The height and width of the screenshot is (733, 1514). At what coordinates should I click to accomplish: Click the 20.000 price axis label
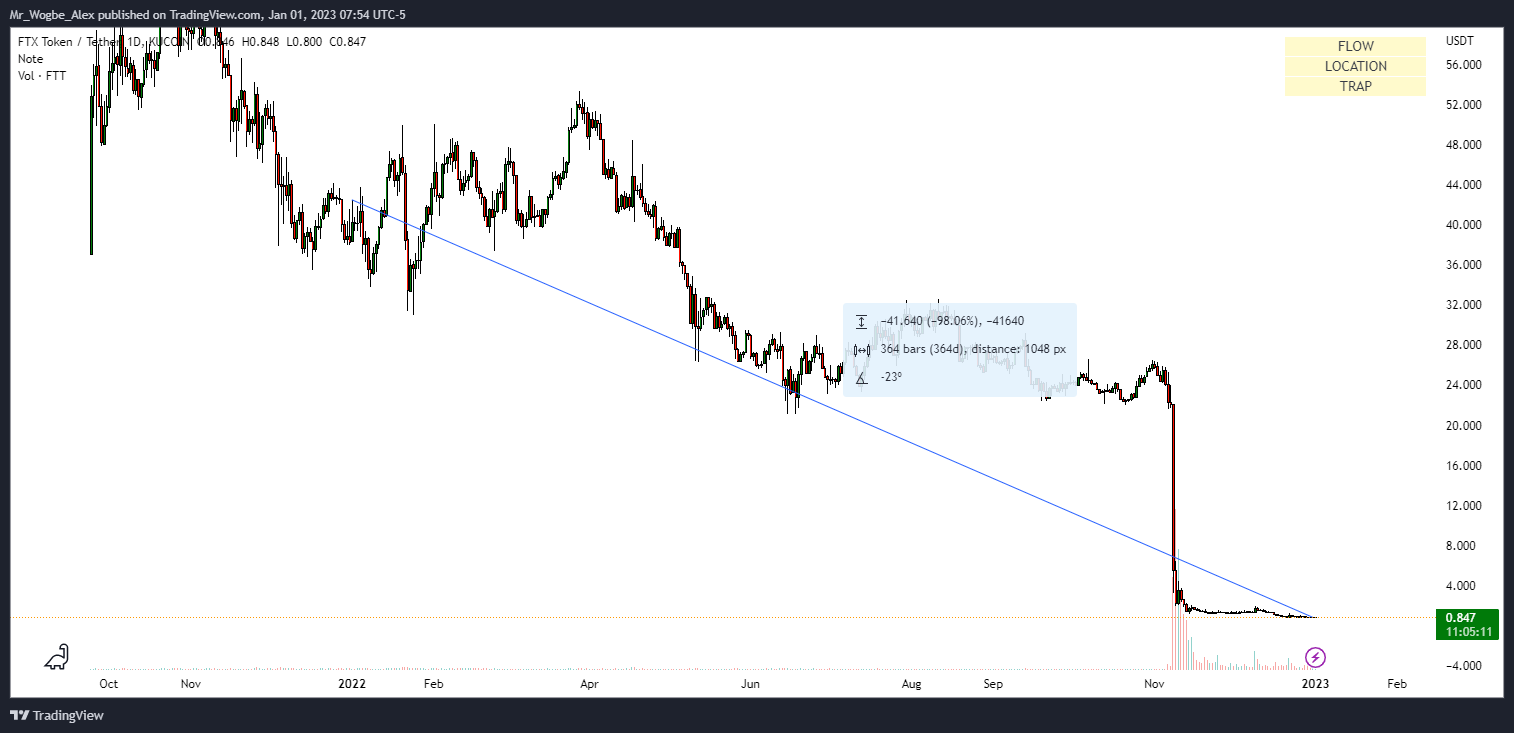1464,425
